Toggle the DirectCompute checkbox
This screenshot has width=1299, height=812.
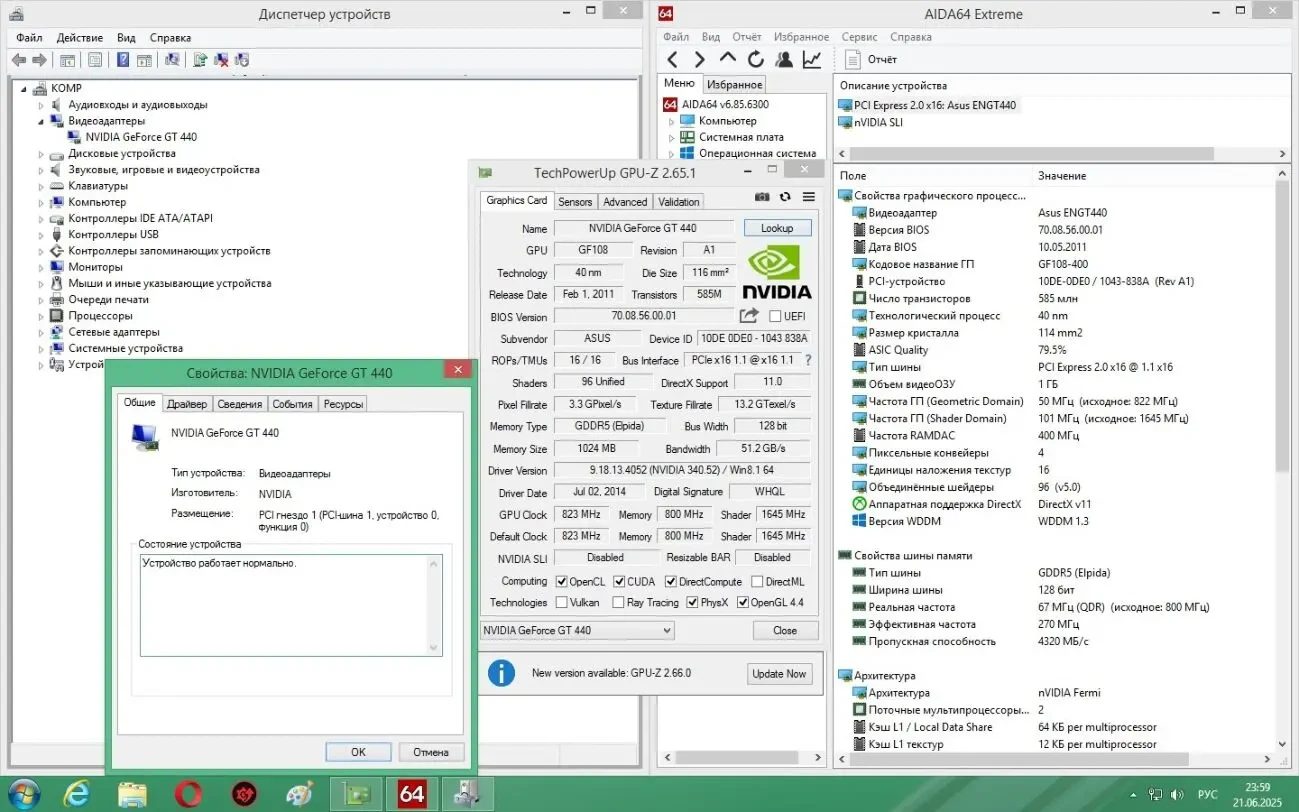coord(671,582)
